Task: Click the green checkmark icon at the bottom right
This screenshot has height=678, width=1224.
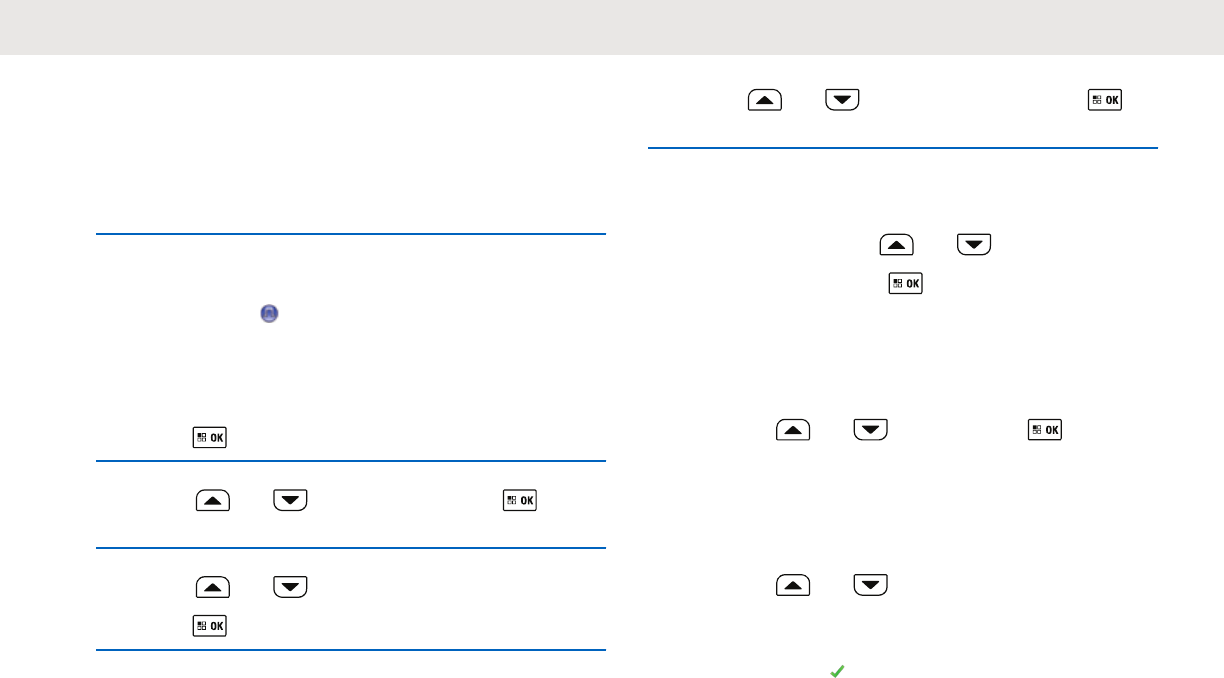Action: 836,673
